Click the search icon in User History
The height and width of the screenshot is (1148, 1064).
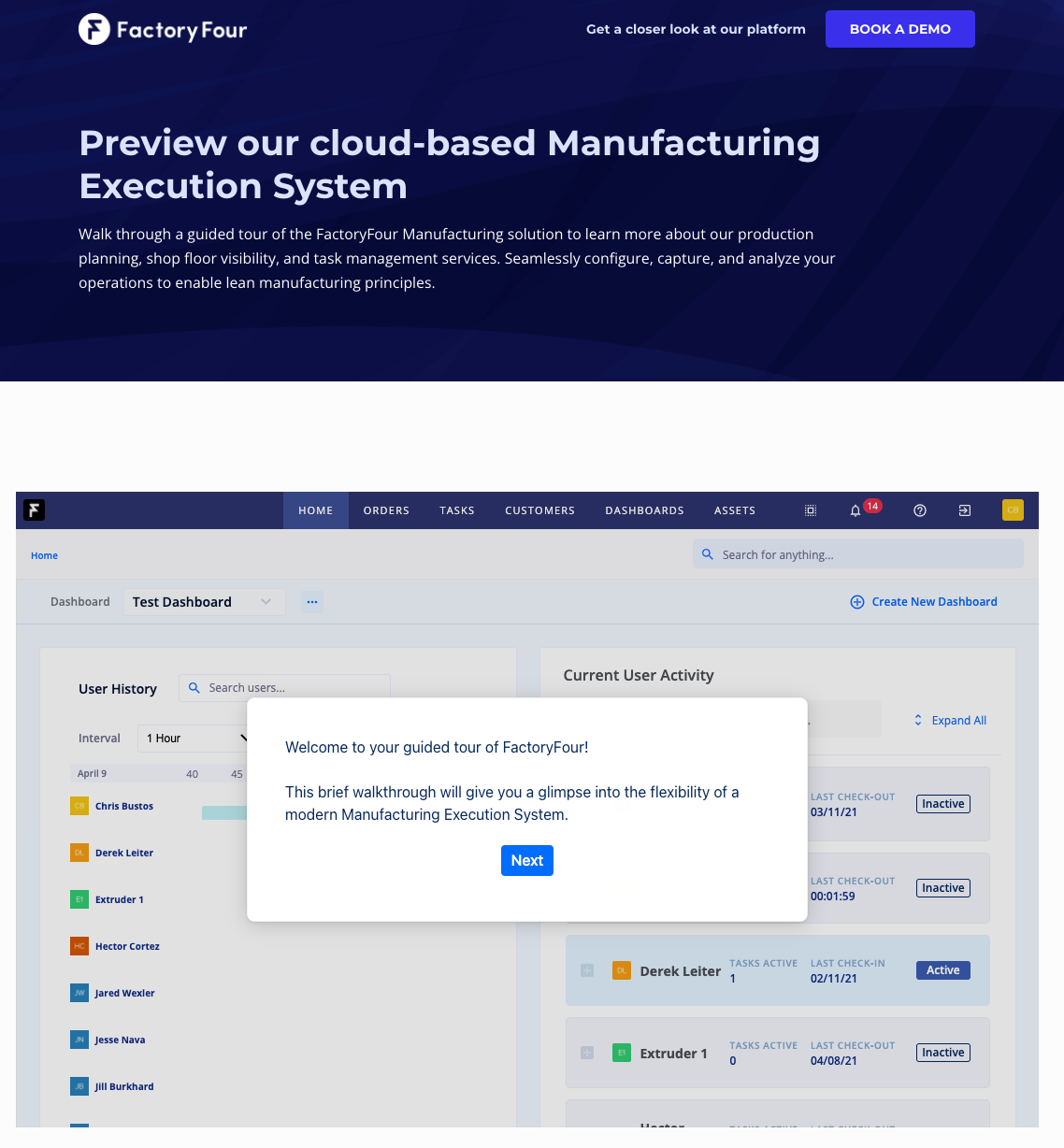194,688
